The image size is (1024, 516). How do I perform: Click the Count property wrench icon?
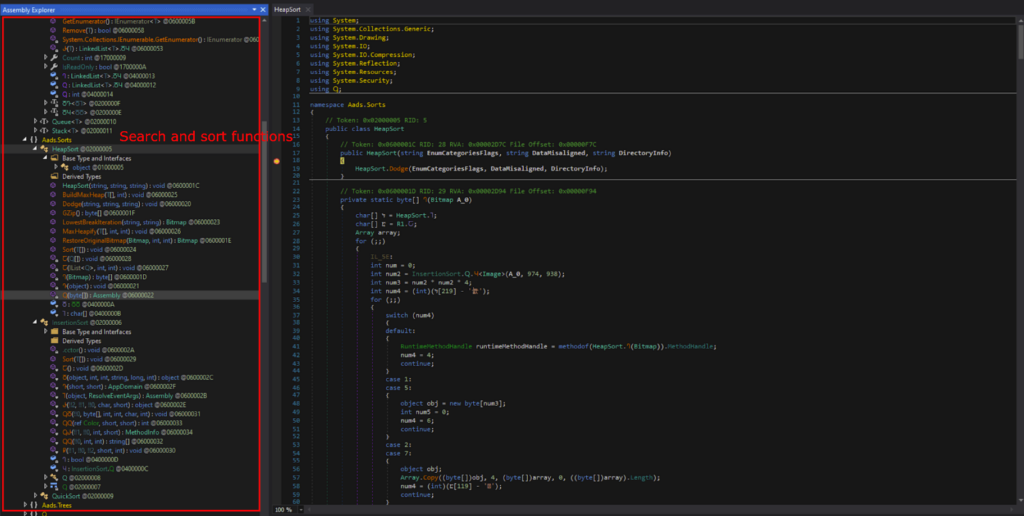coord(55,57)
